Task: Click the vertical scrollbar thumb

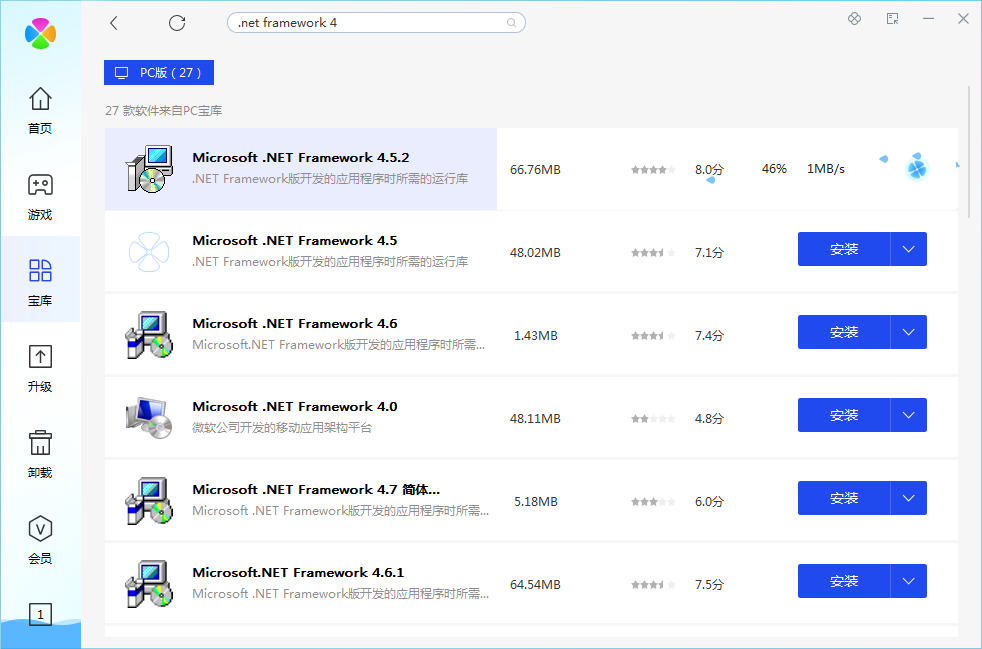Action: (969, 150)
